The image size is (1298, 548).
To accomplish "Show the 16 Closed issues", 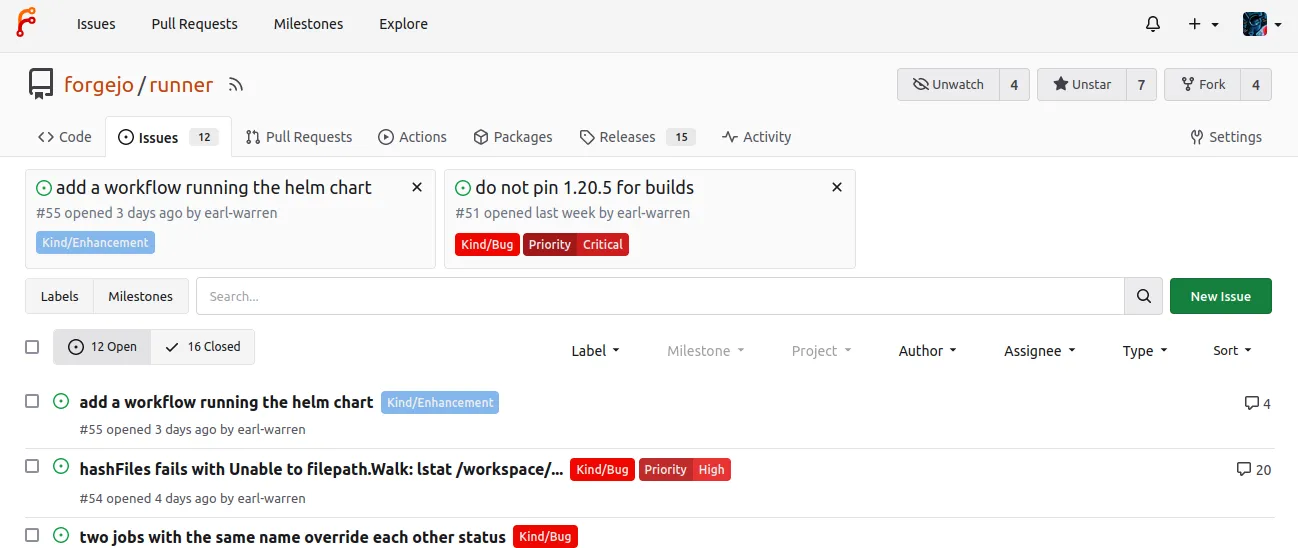I will (x=203, y=347).
